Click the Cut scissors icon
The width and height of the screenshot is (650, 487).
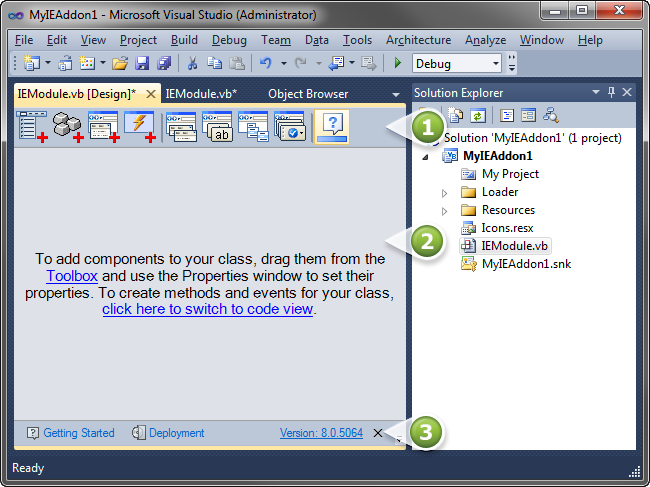[192, 63]
